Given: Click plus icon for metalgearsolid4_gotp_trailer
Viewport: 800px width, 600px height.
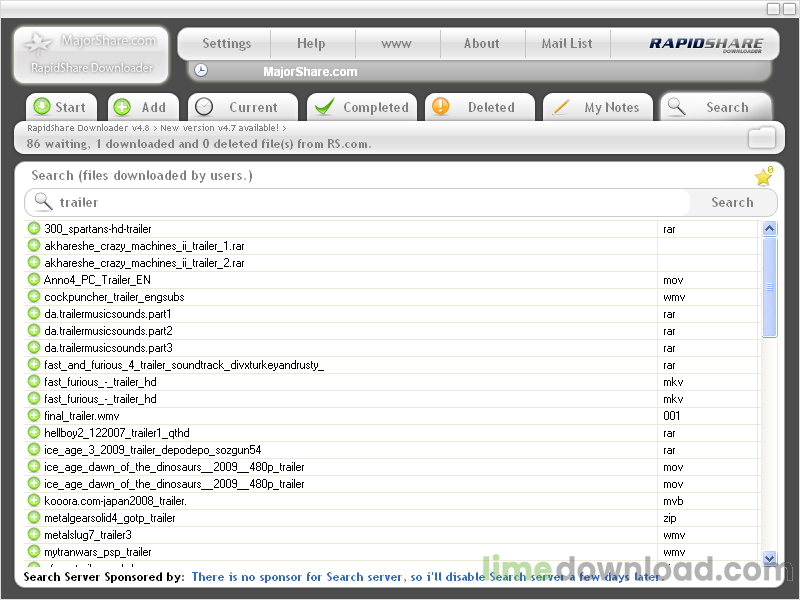Looking at the screenshot, I should [x=34, y=517].
